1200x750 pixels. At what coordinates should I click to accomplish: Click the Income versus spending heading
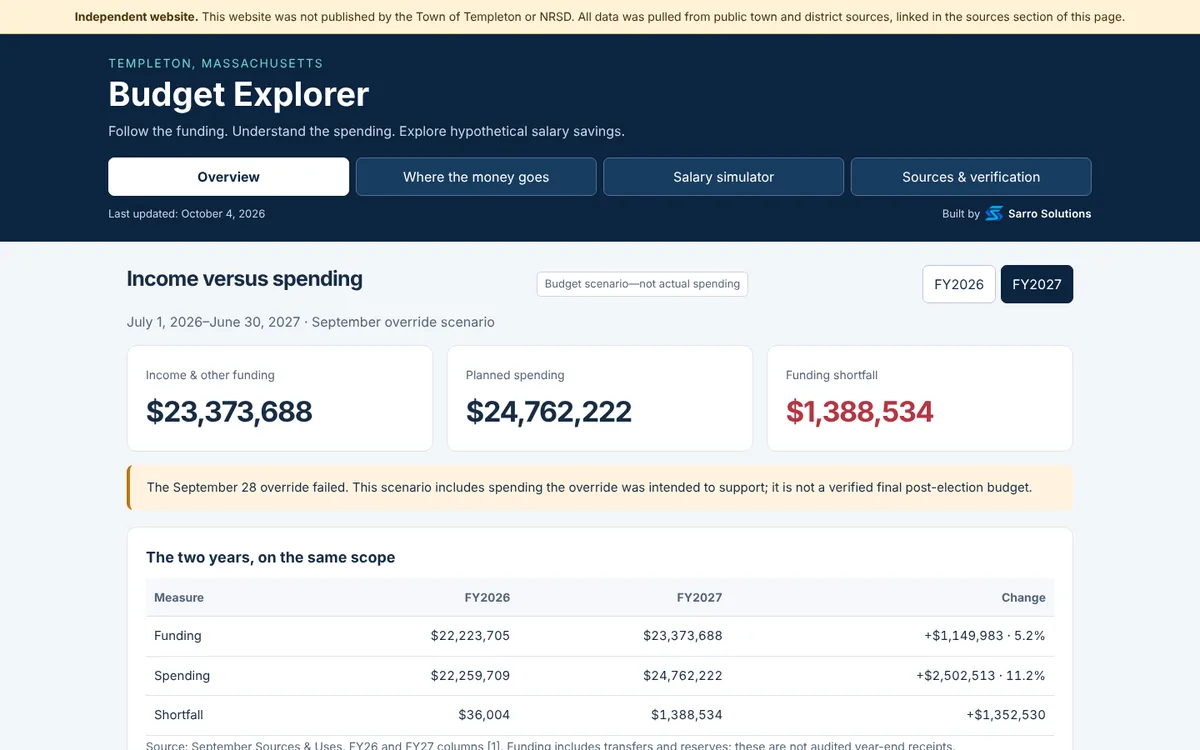pyautogui.click(x=245, y=279)
